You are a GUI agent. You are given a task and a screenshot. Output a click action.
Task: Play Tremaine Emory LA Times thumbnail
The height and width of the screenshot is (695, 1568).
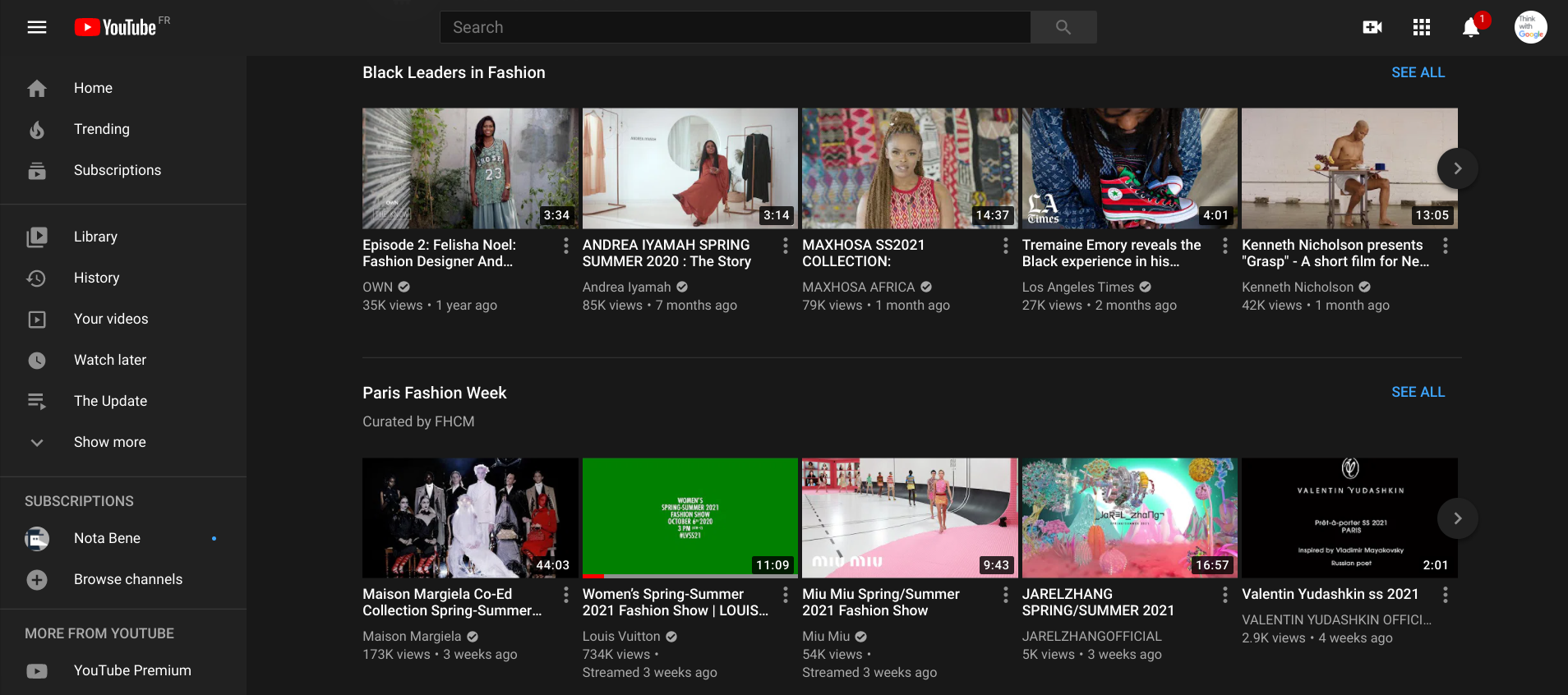point(1129,168)
